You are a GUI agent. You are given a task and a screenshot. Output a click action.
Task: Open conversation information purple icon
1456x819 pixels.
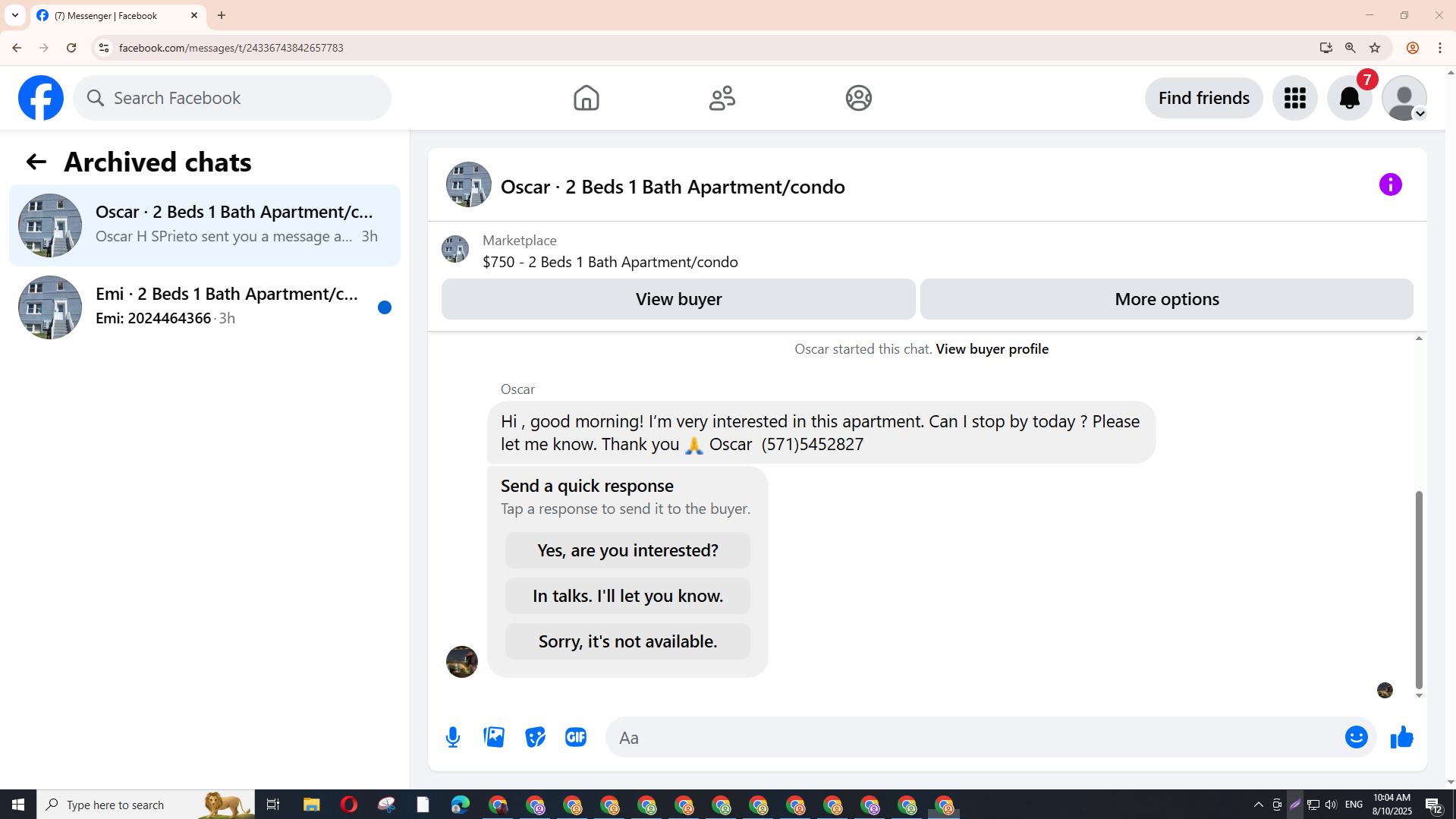(x=1390, y=184)
